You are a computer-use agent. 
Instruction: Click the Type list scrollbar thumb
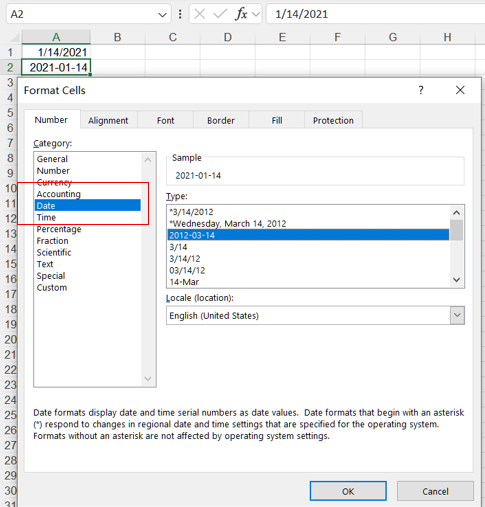[457, 230]
